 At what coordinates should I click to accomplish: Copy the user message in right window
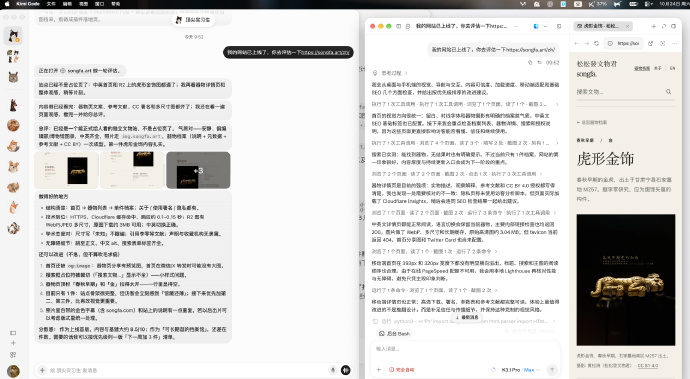tap(530, 63)
